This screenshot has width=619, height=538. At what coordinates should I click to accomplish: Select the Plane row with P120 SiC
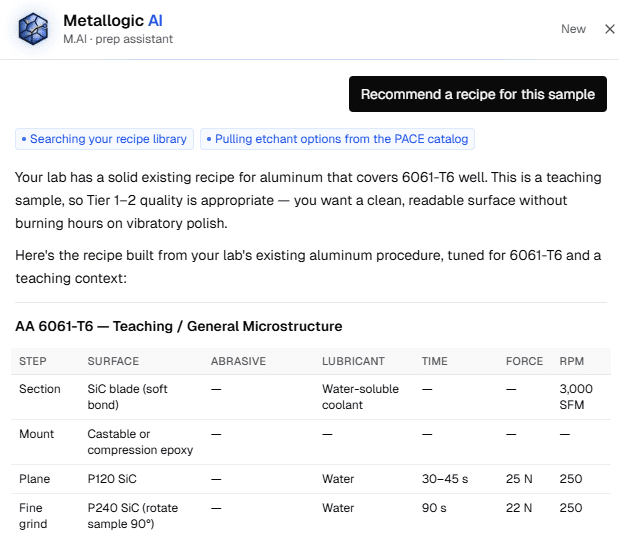[x=311, y=479]
